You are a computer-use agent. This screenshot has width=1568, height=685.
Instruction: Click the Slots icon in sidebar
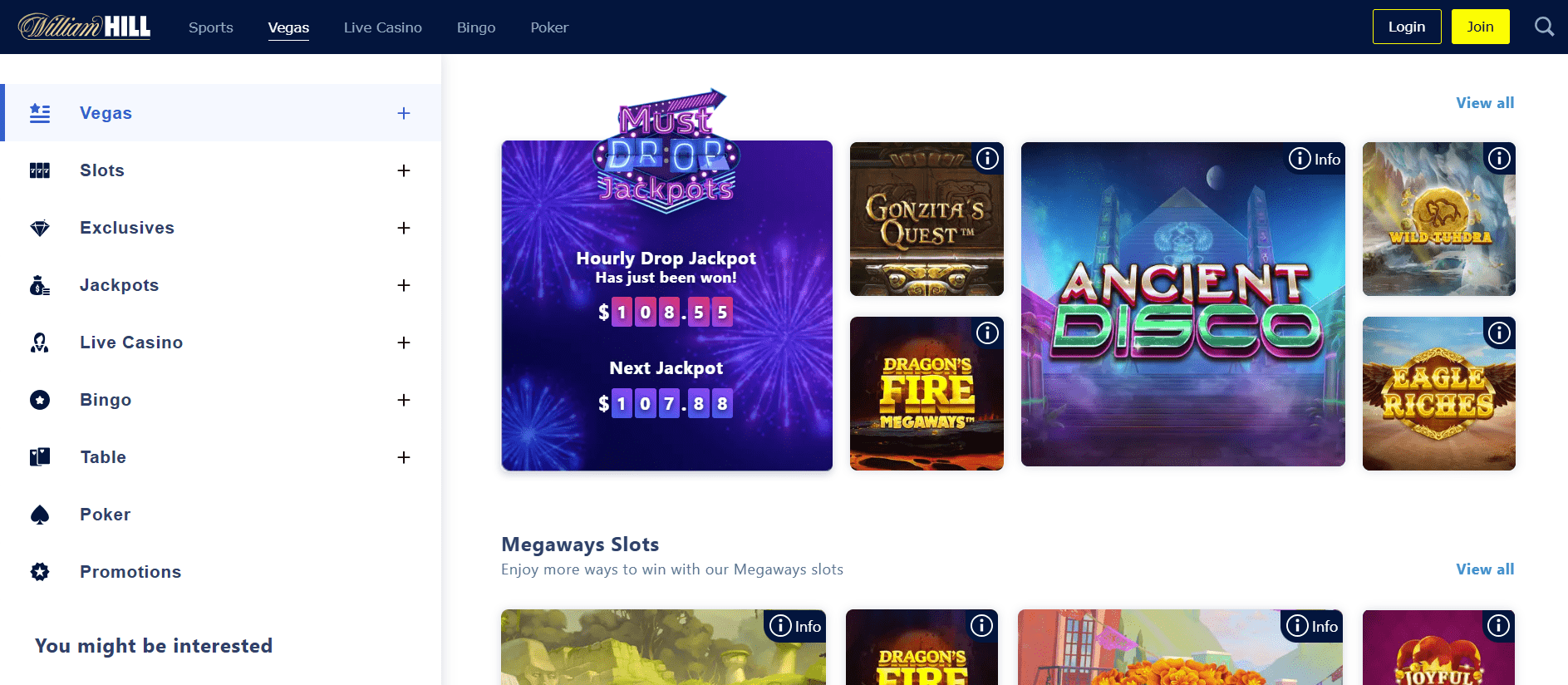(x=40, y=170)
